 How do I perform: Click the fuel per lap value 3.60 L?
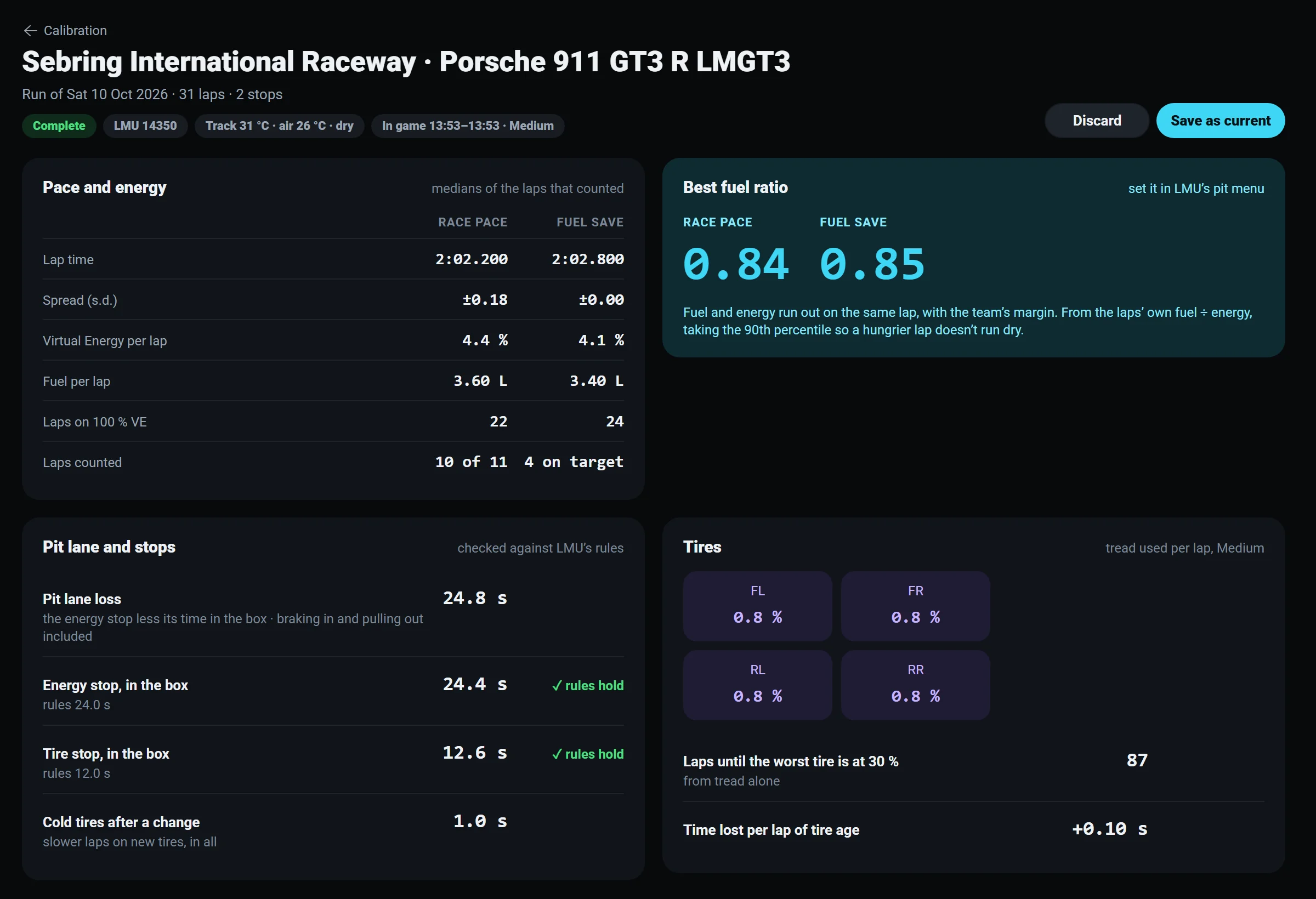click(x=480, y=381)
